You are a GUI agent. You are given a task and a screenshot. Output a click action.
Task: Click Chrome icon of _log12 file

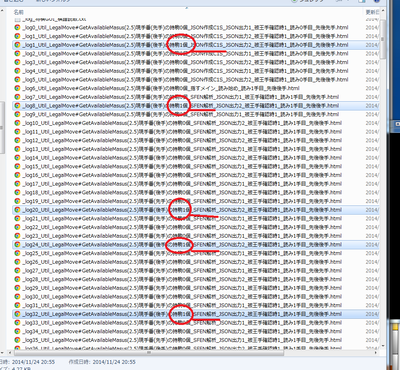pos(17,140)
